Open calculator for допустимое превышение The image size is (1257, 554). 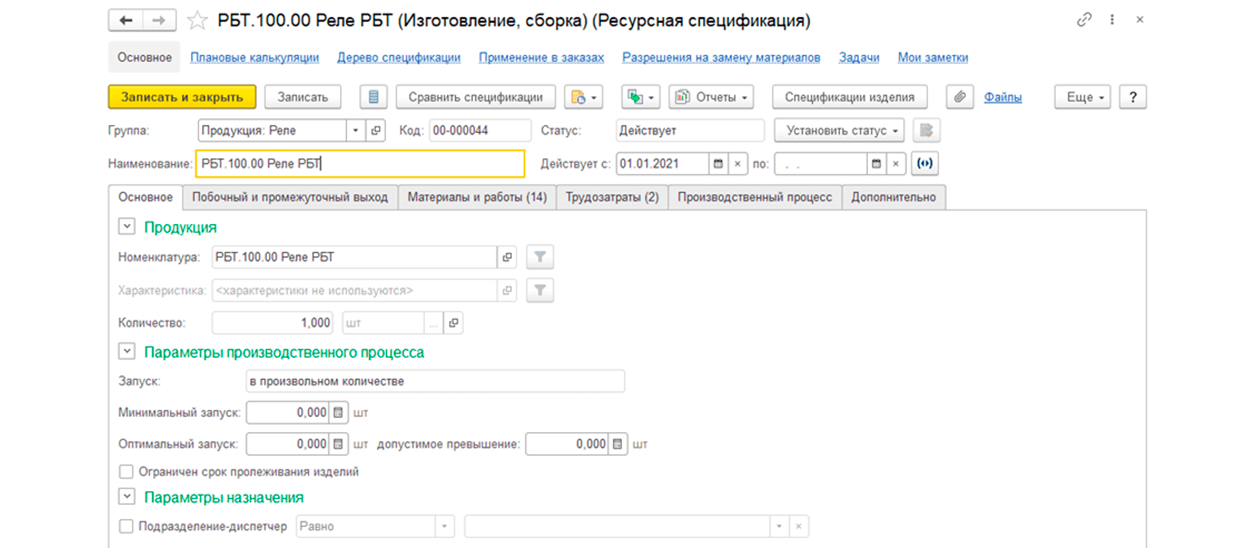(x=618, y=444)
